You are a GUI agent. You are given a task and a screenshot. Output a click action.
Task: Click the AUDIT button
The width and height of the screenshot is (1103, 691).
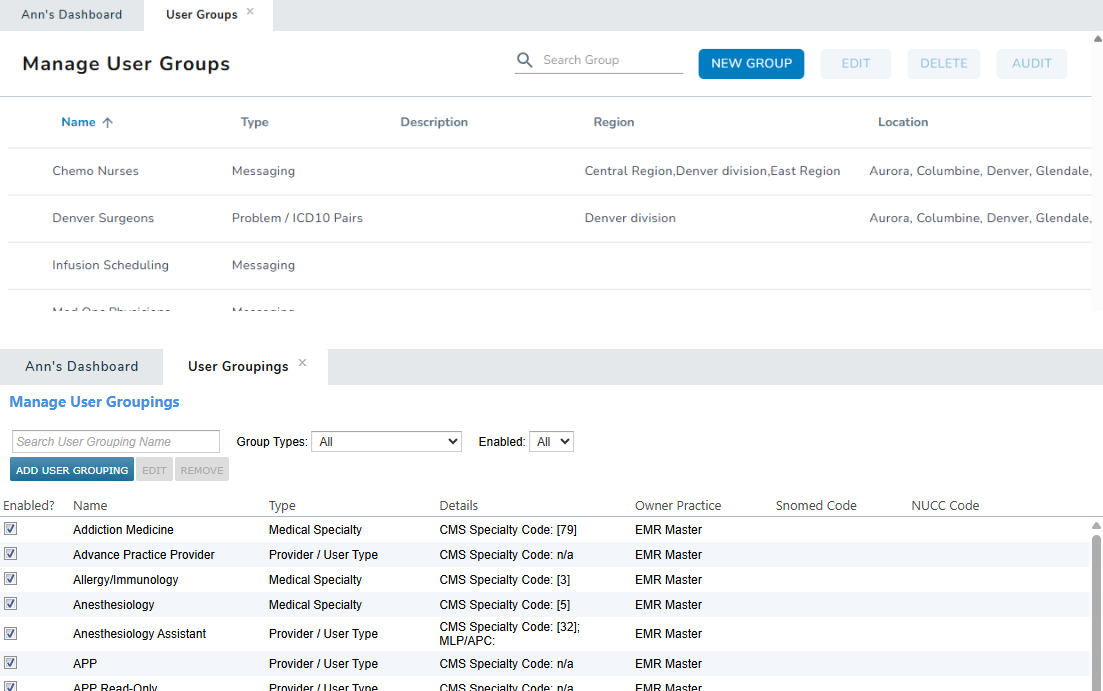[x=1031, y=63]
